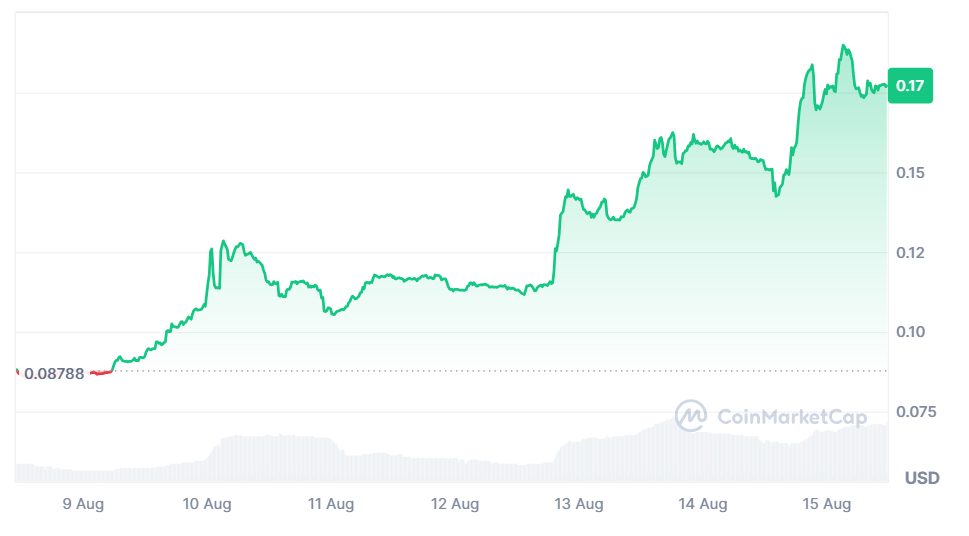969x536 pixels.
Task: Click the USD currency label
Action: (x=922, y=478)
